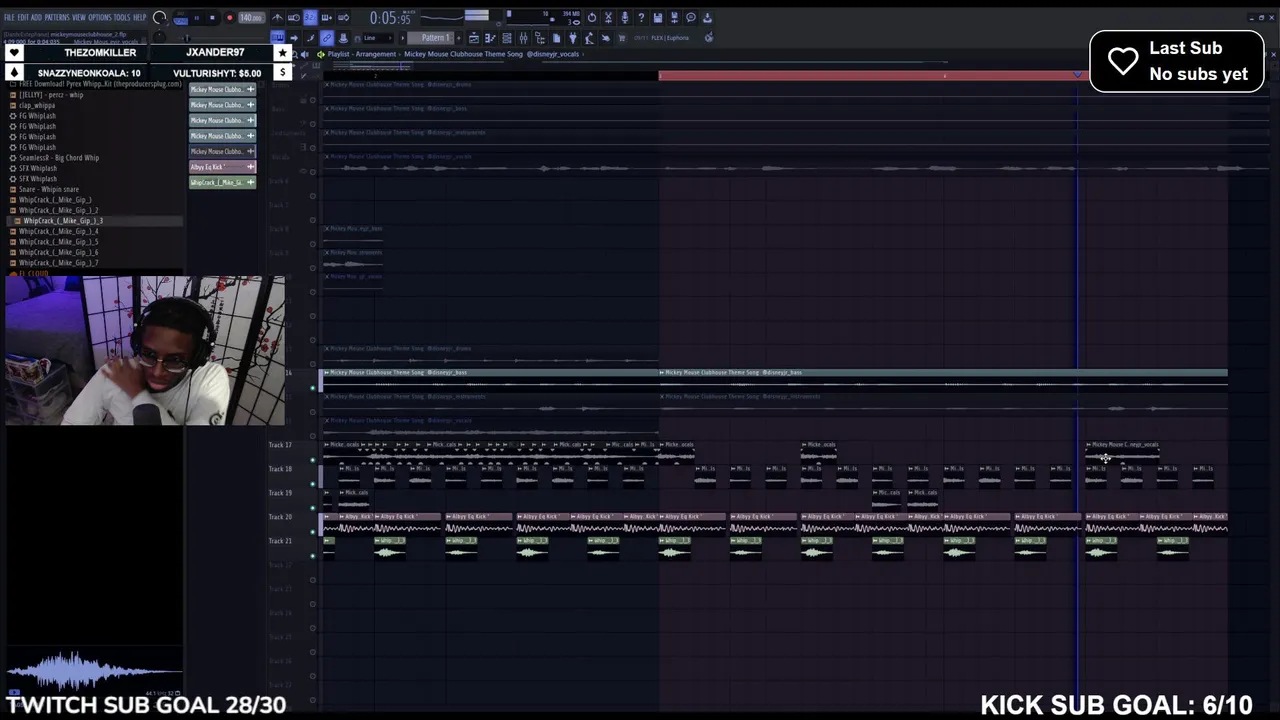Click the save floppy disk icon
1280x720 pixels.
(657, 18)
